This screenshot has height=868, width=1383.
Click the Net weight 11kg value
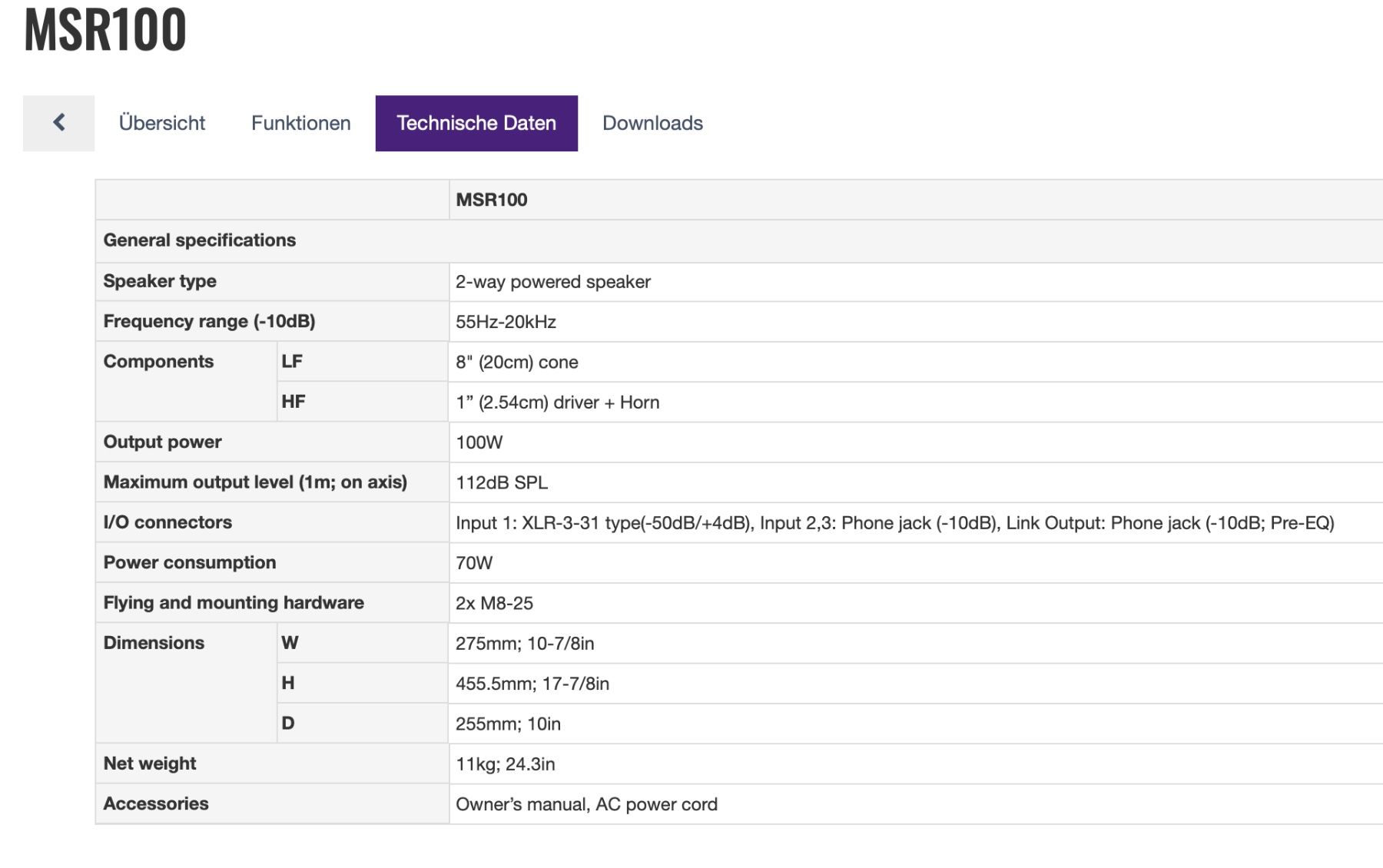505,764
